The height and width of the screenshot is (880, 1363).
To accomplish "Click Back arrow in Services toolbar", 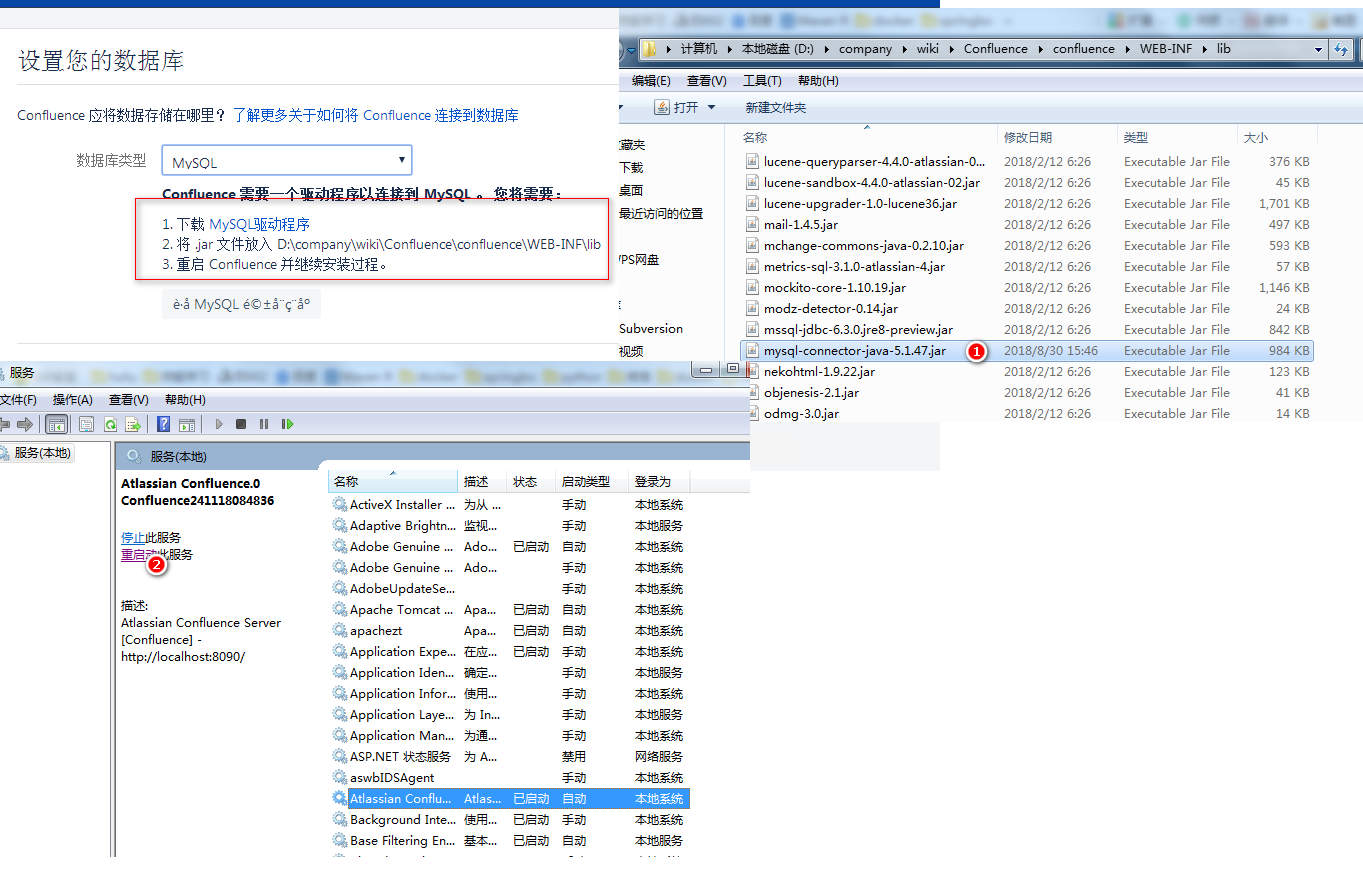I will 5,424.
